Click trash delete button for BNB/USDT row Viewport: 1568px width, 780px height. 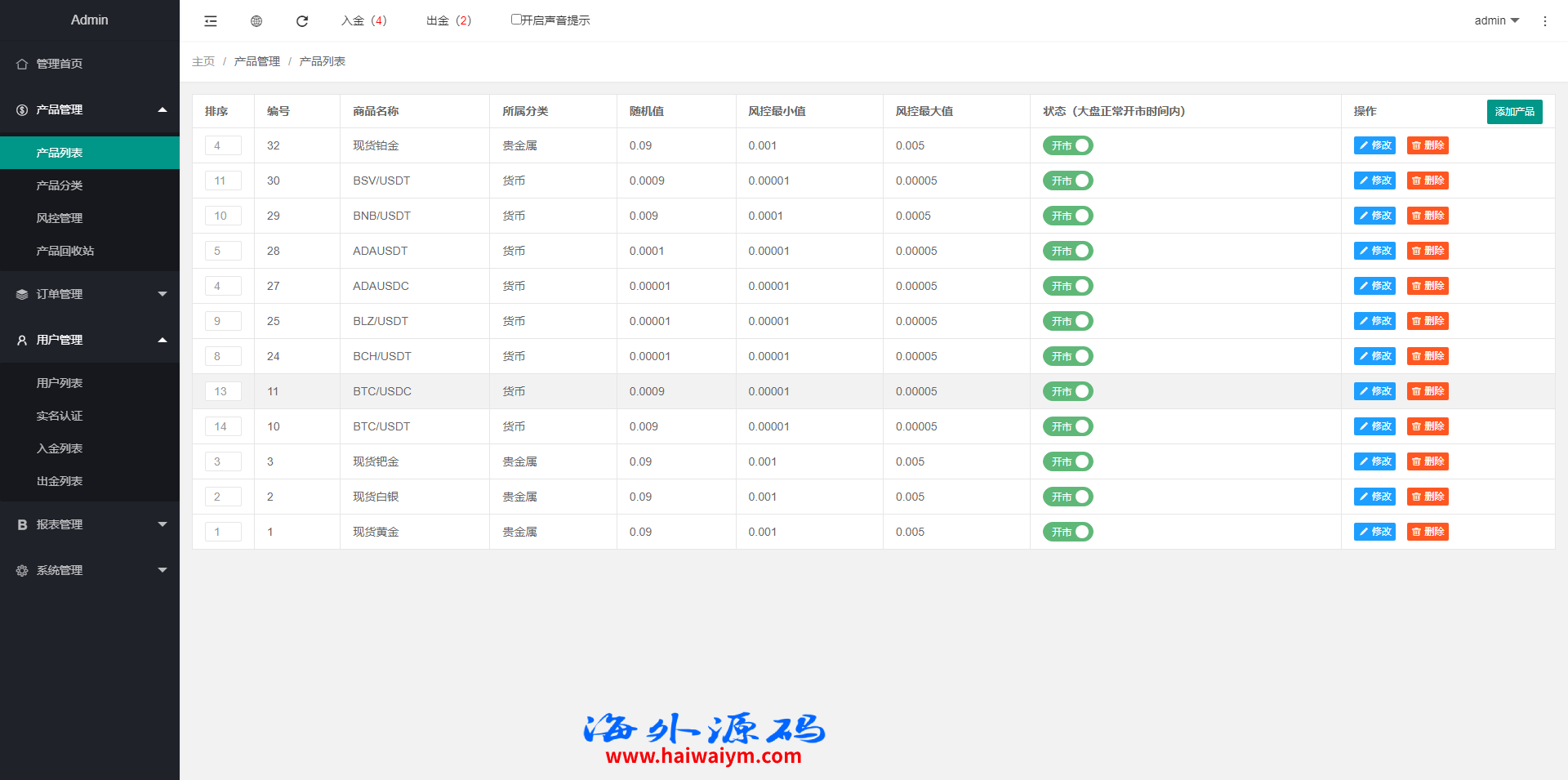pyautogui.click(x=1428, y=216)
